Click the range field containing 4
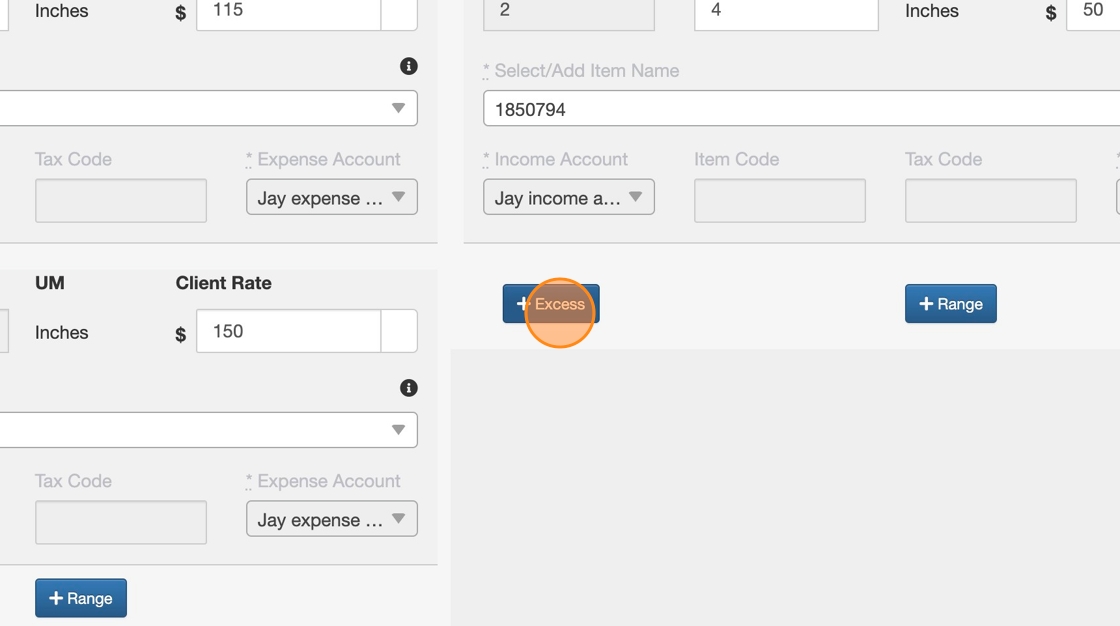The image size is (1120, 626). pyautogui.click(x=785, y=12)
